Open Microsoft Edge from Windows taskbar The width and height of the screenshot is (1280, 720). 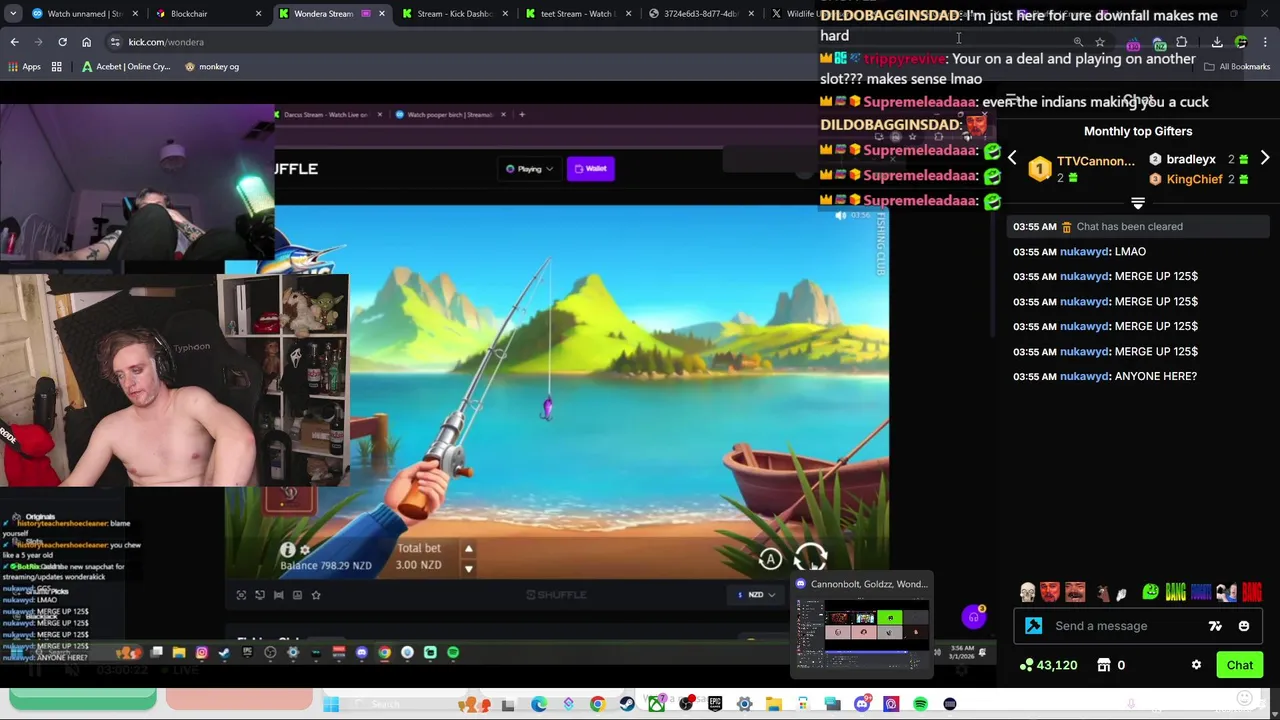539,704
